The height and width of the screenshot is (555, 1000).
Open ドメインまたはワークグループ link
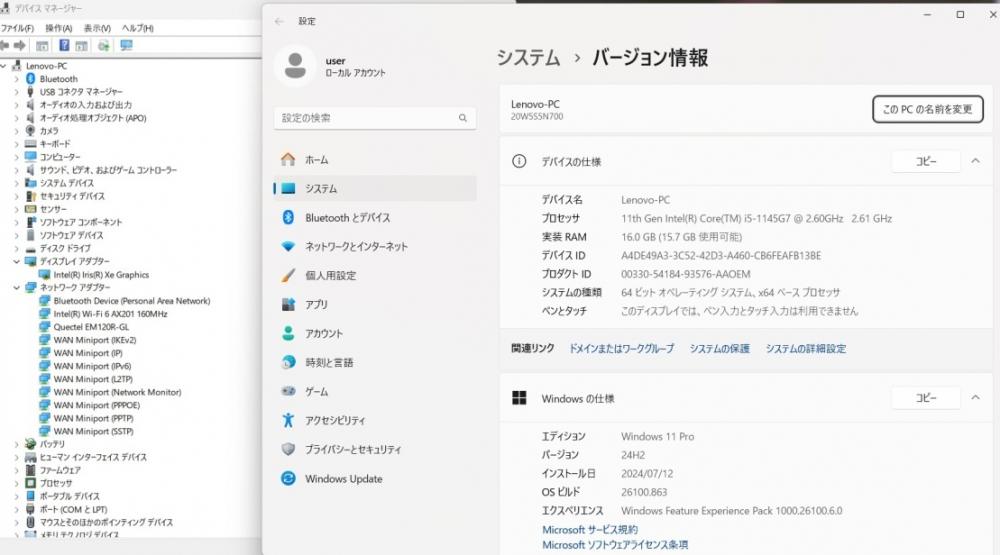tap(621, 348)
